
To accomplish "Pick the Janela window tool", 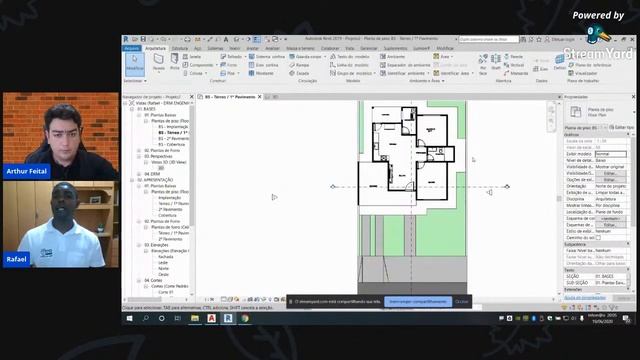I will (x=191, y=57).
